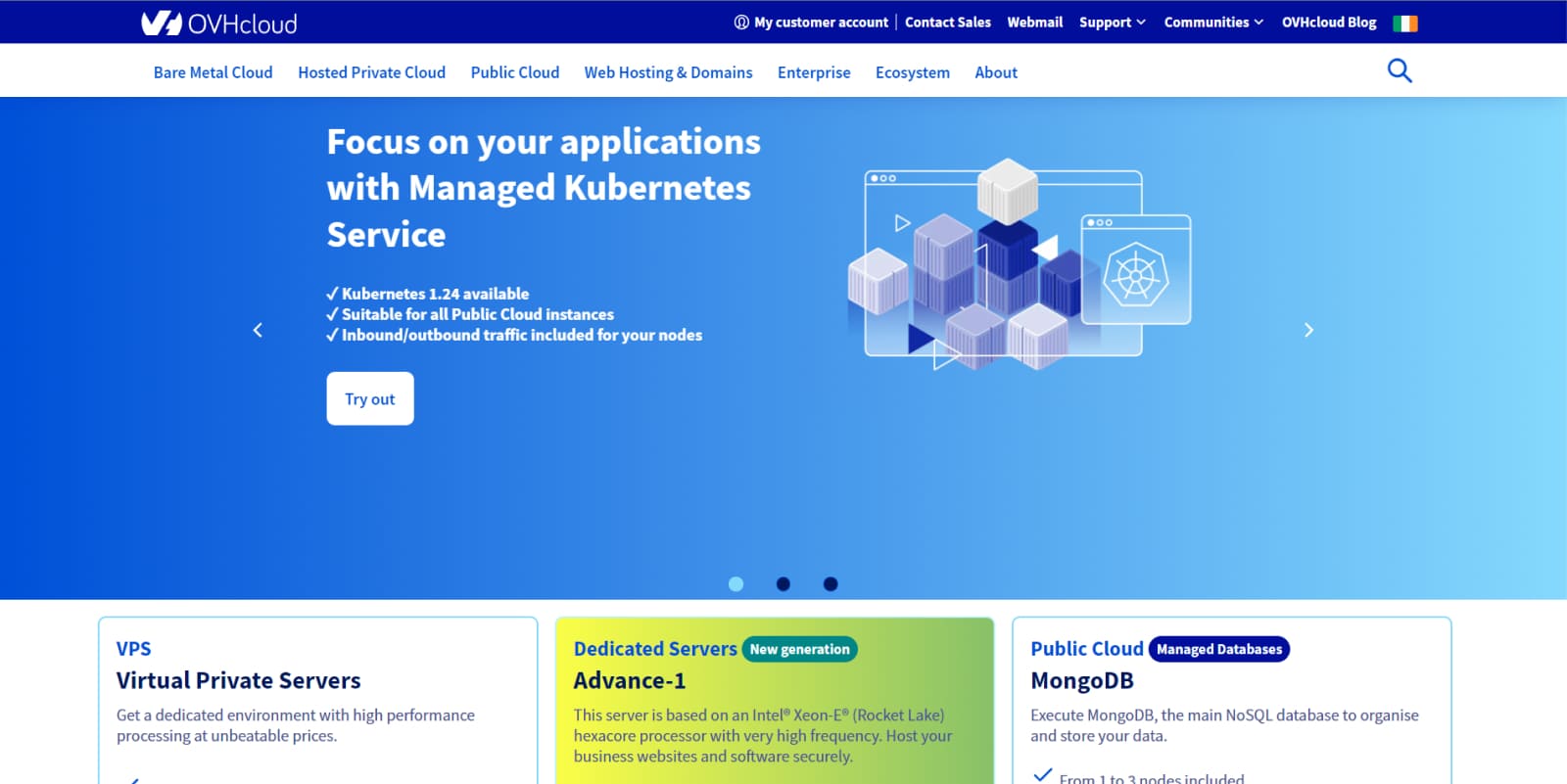Expand the Support dropdown
1567x784 pixels.
point(1113,23)
